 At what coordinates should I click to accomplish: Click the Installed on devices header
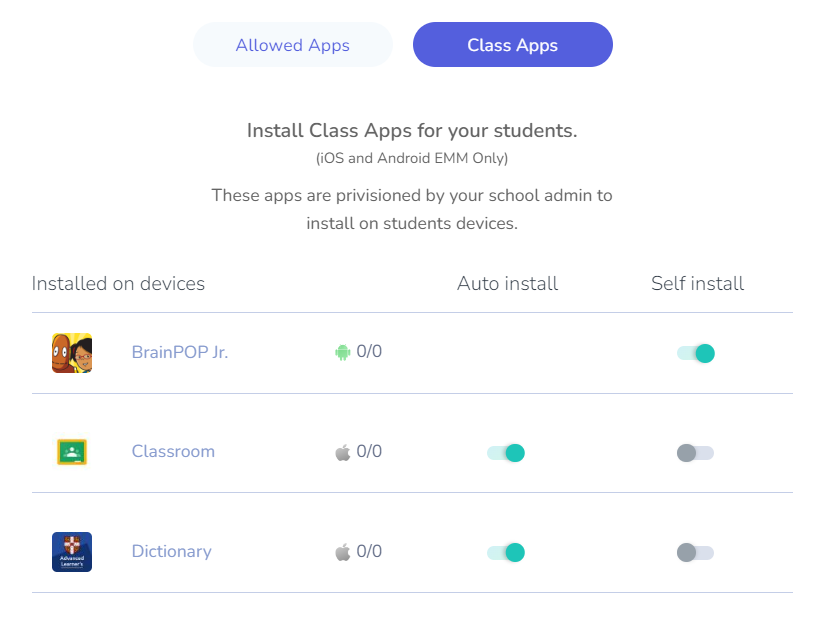tap(118, 283)
